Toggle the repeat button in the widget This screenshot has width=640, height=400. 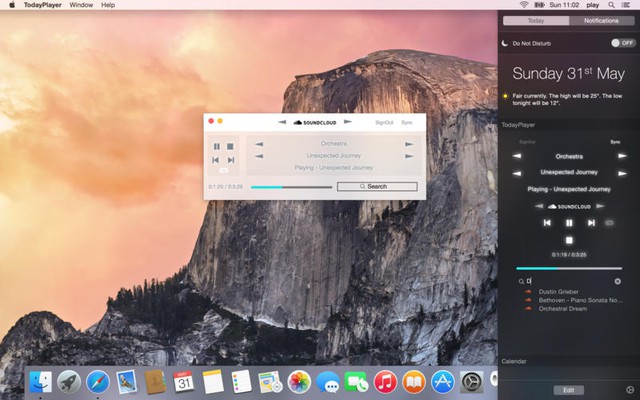(x=610, y=223)
